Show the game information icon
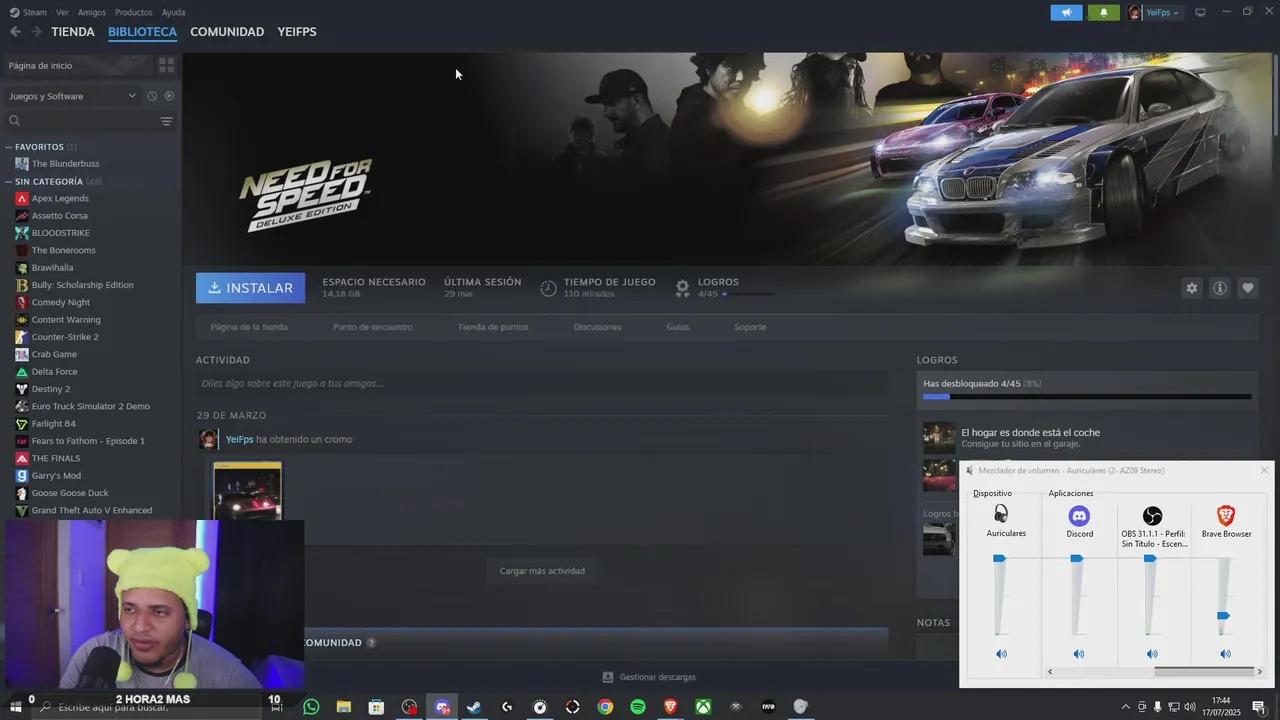The width and height of the screenshot is (1280, 720). click(x=1220, y=288)
